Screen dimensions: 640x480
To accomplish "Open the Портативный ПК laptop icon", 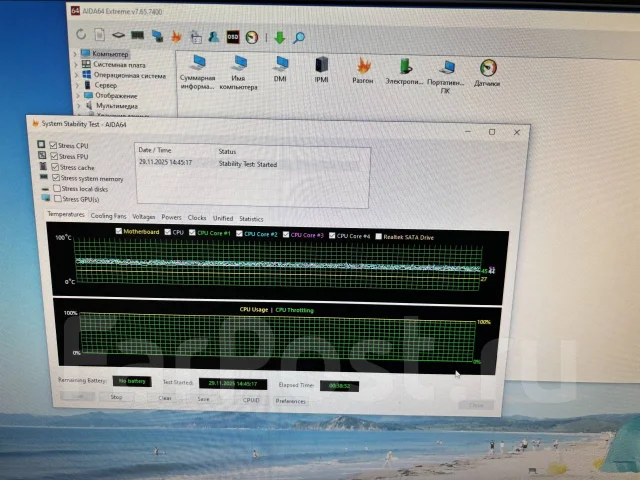I will pos(445,76).
